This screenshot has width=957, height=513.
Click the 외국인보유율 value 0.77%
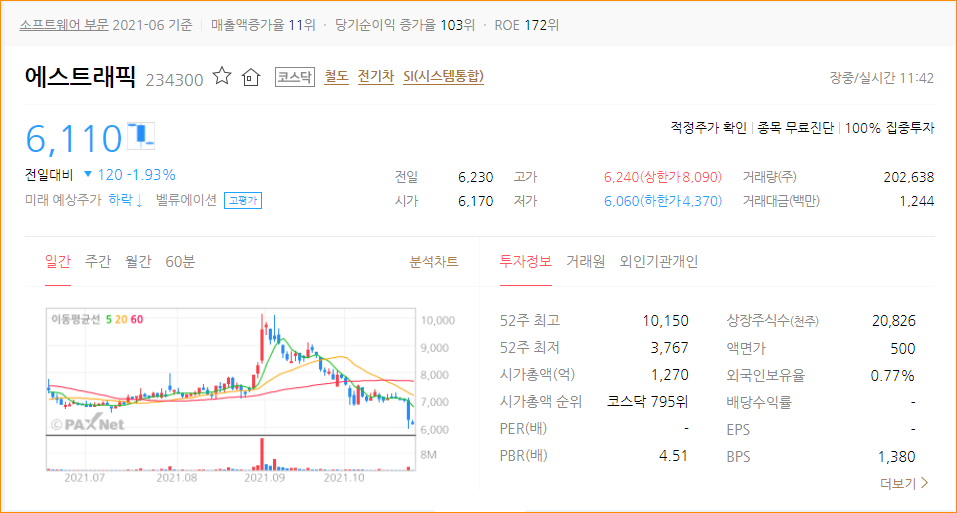[892, 375]
